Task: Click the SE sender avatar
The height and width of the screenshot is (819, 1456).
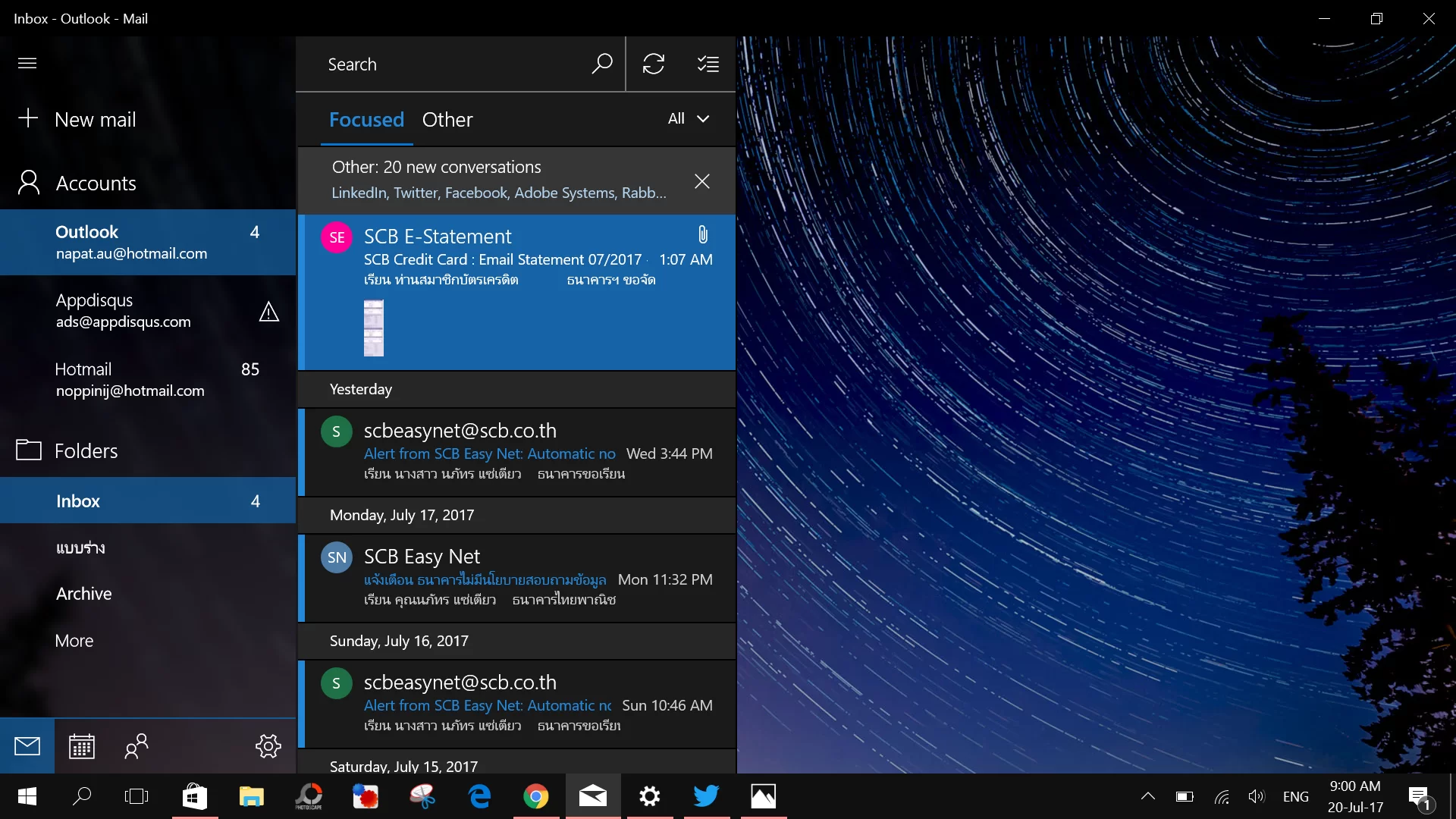Action: click(337, 237)
